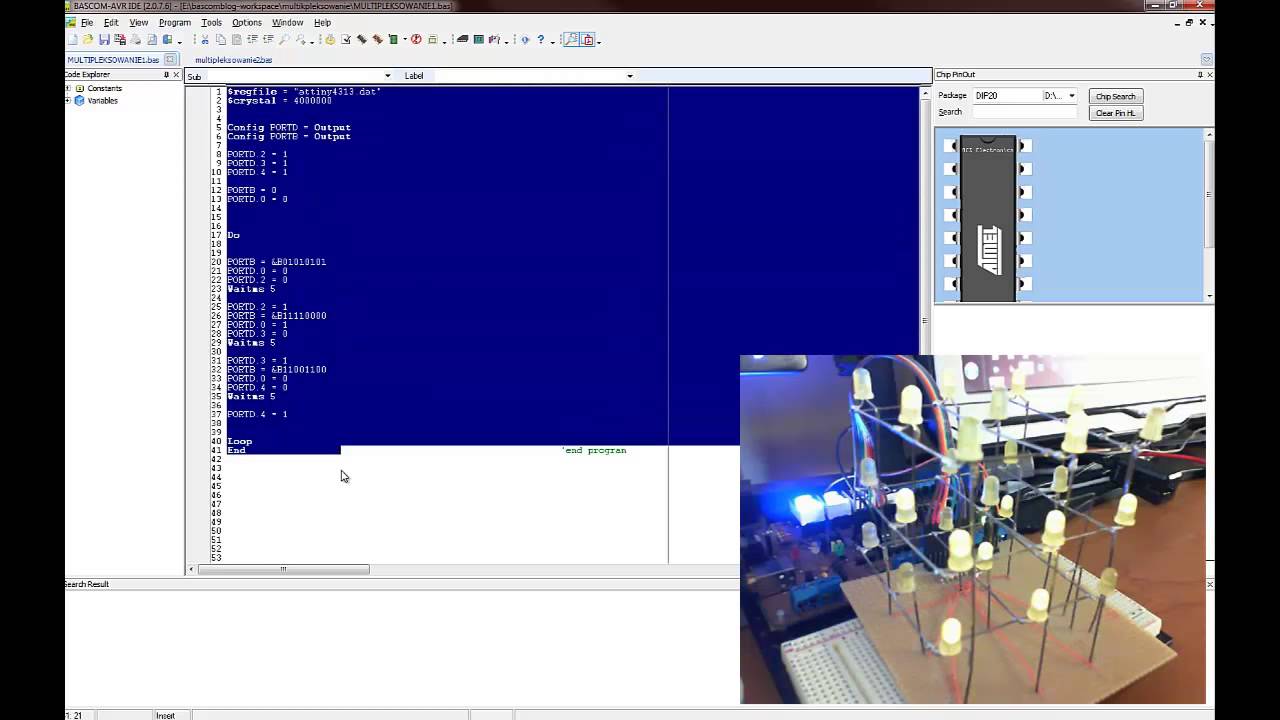The height and width of the screenshot is (720, 1280).
Task: Click the Chip Search button
Action: [x=1115, y=96]
